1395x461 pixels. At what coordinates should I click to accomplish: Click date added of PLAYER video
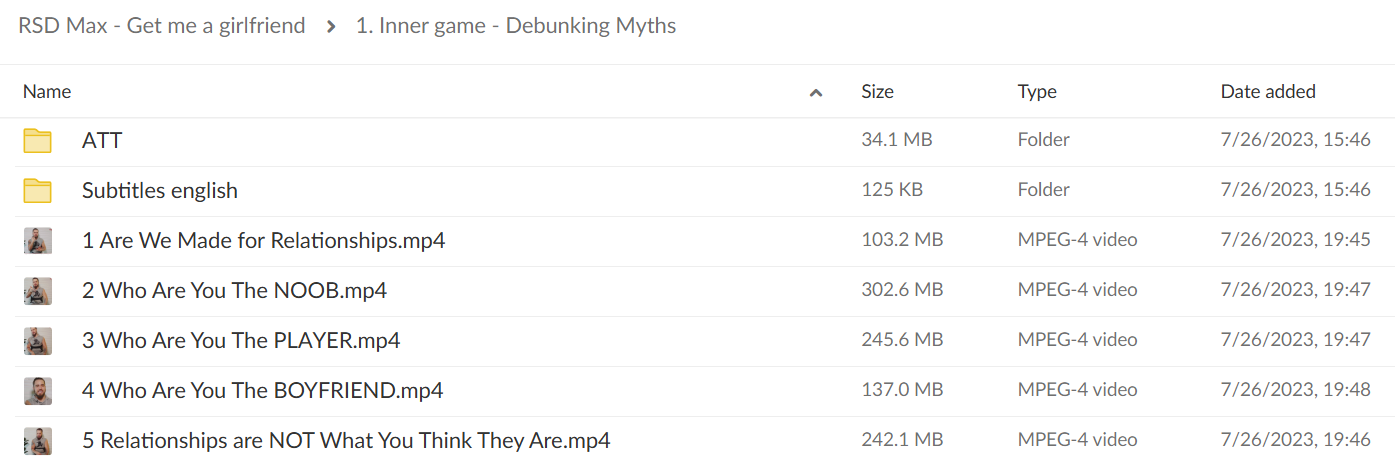(x=1296, y=340)
